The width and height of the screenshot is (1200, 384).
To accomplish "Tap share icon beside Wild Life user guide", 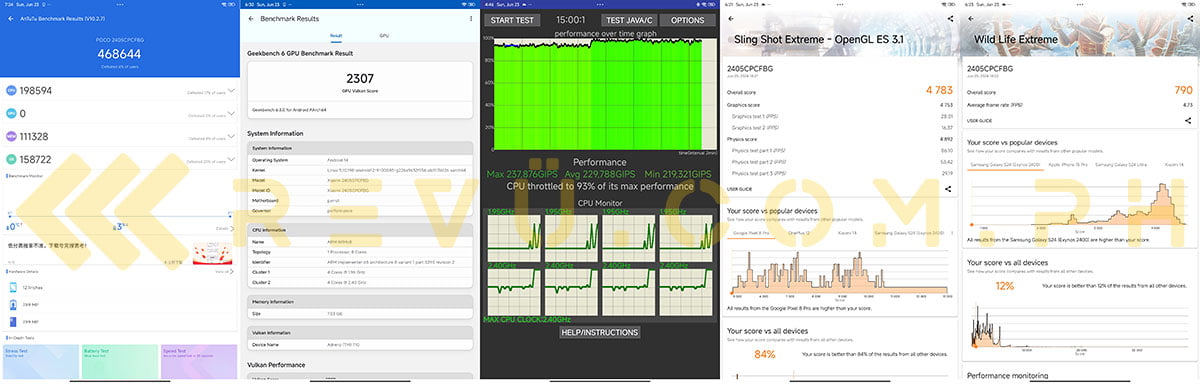I will tap(1187, 119).
